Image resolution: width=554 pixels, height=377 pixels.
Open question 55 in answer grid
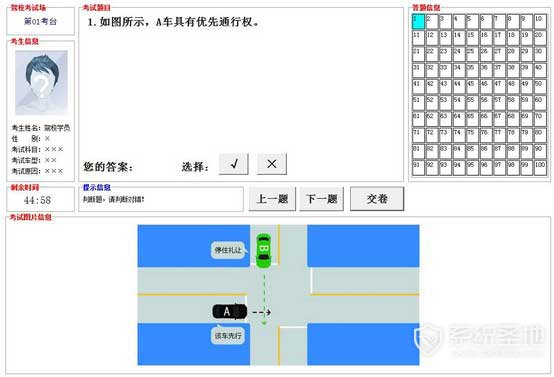tap(472, 103)
